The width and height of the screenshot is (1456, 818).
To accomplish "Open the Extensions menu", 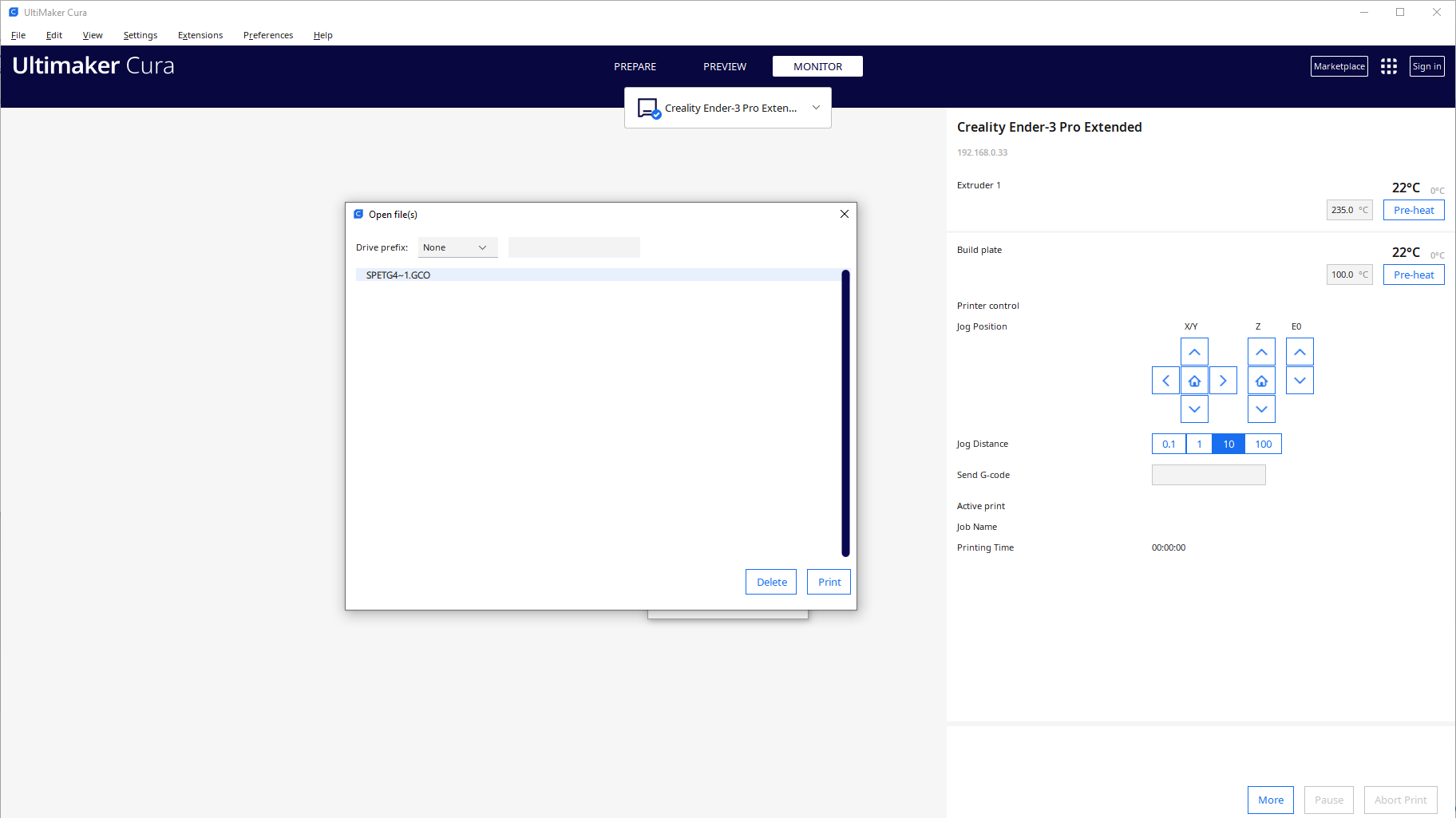I will [x=200, y=35].
